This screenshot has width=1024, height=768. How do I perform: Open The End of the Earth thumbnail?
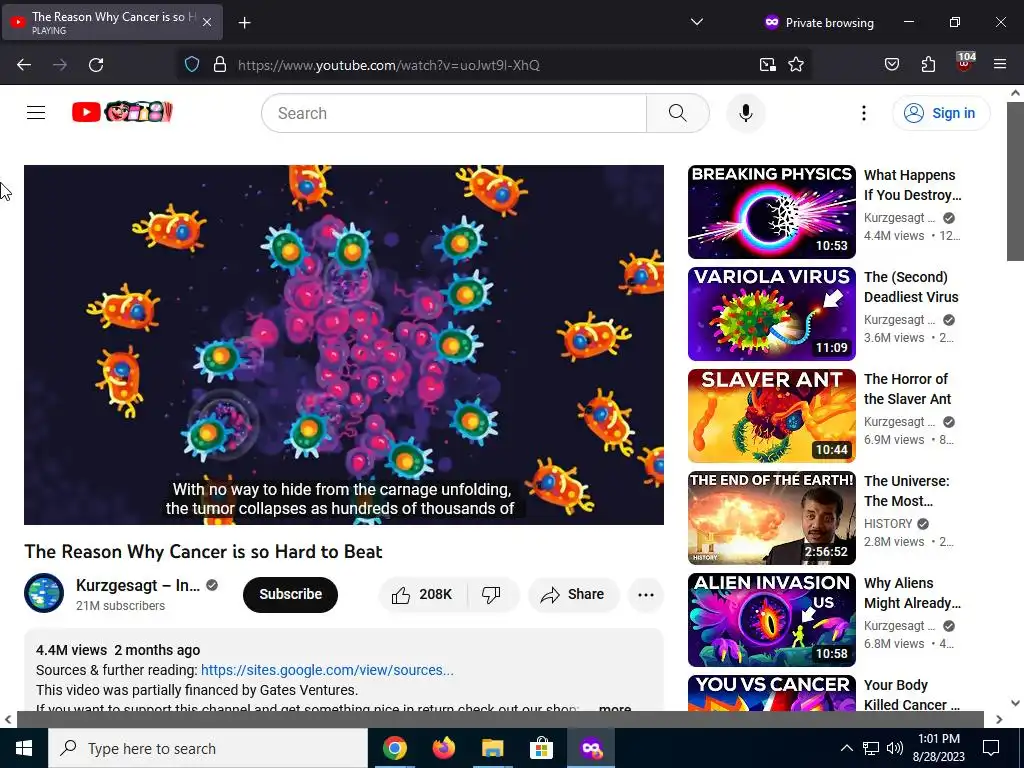point(771,517)
